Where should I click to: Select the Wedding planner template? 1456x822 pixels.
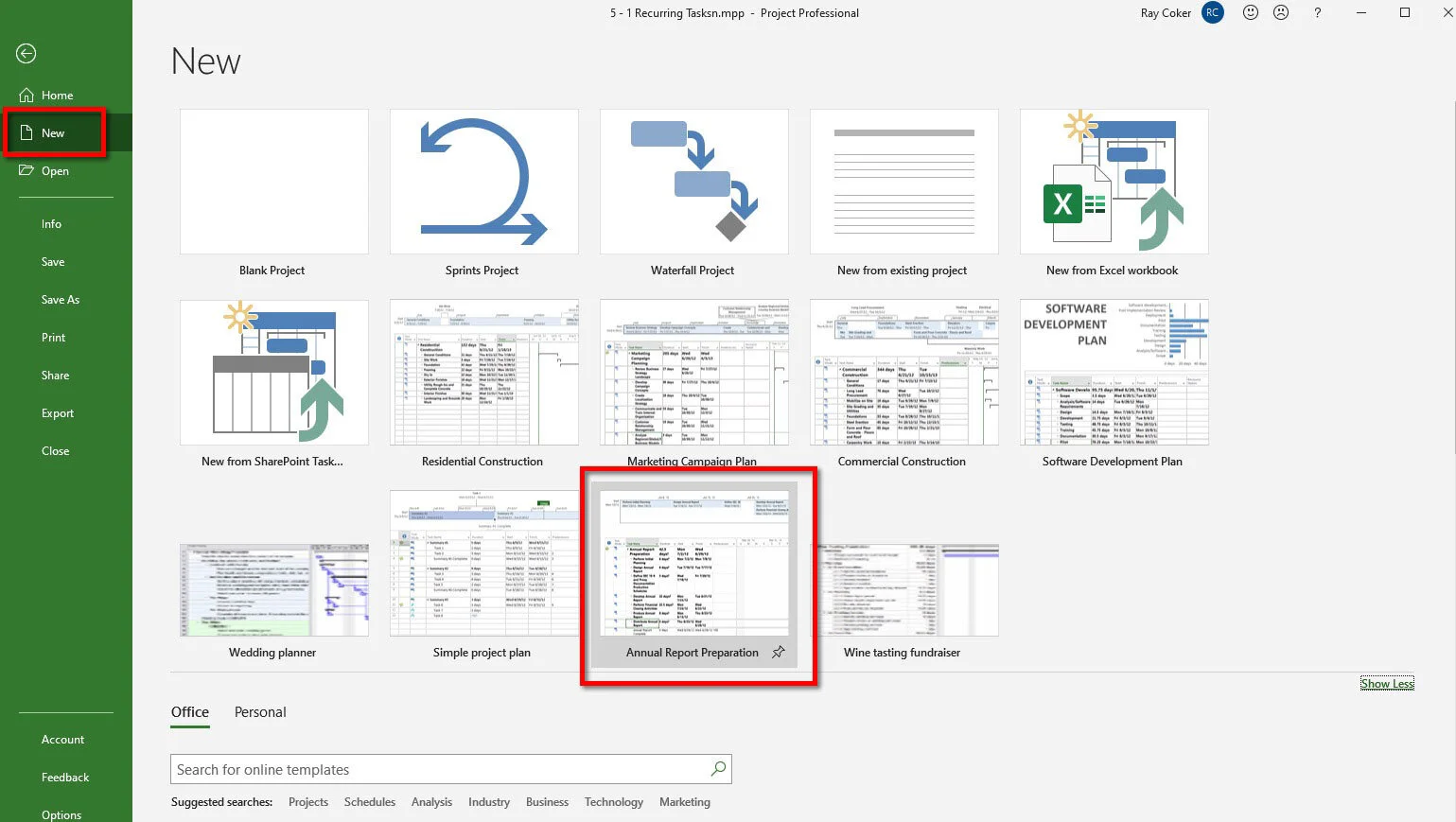274,590
